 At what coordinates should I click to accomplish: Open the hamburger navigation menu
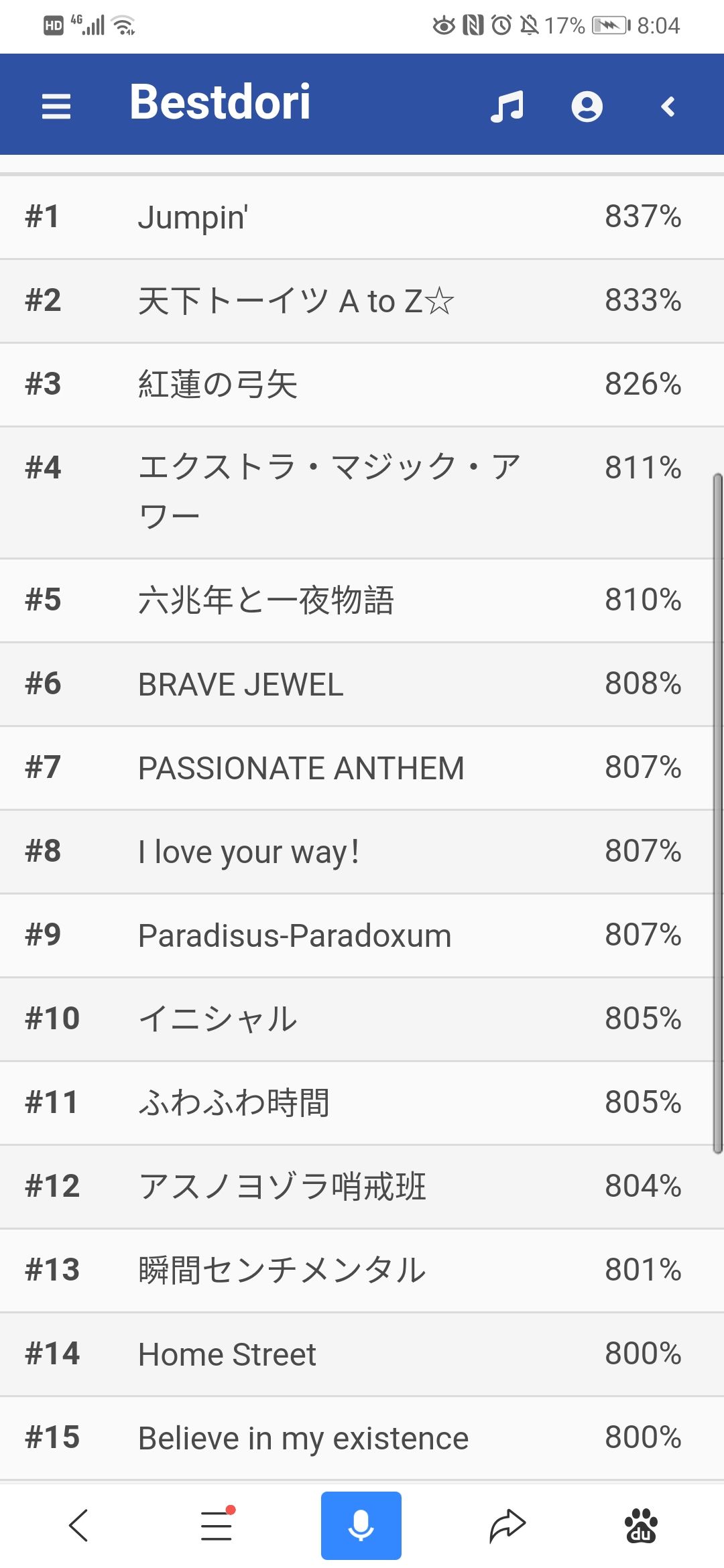(56, 106)
